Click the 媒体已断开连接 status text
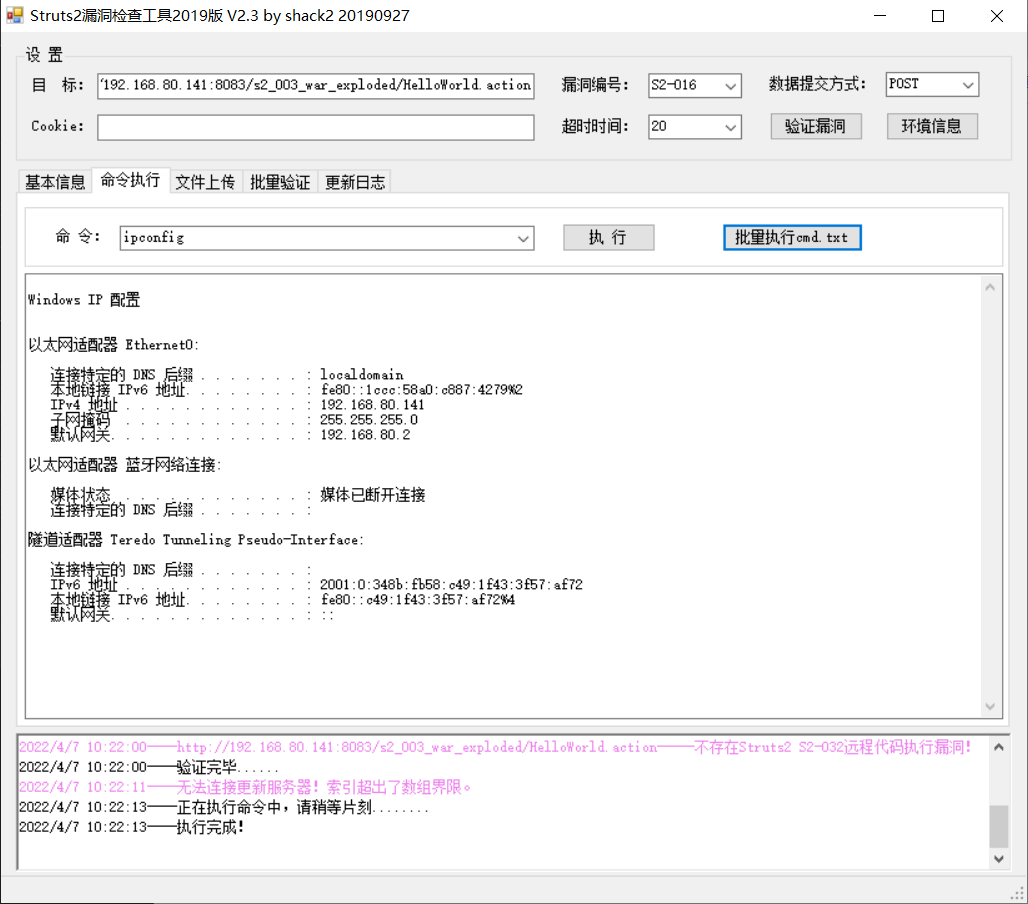 [x=372, y=495]
